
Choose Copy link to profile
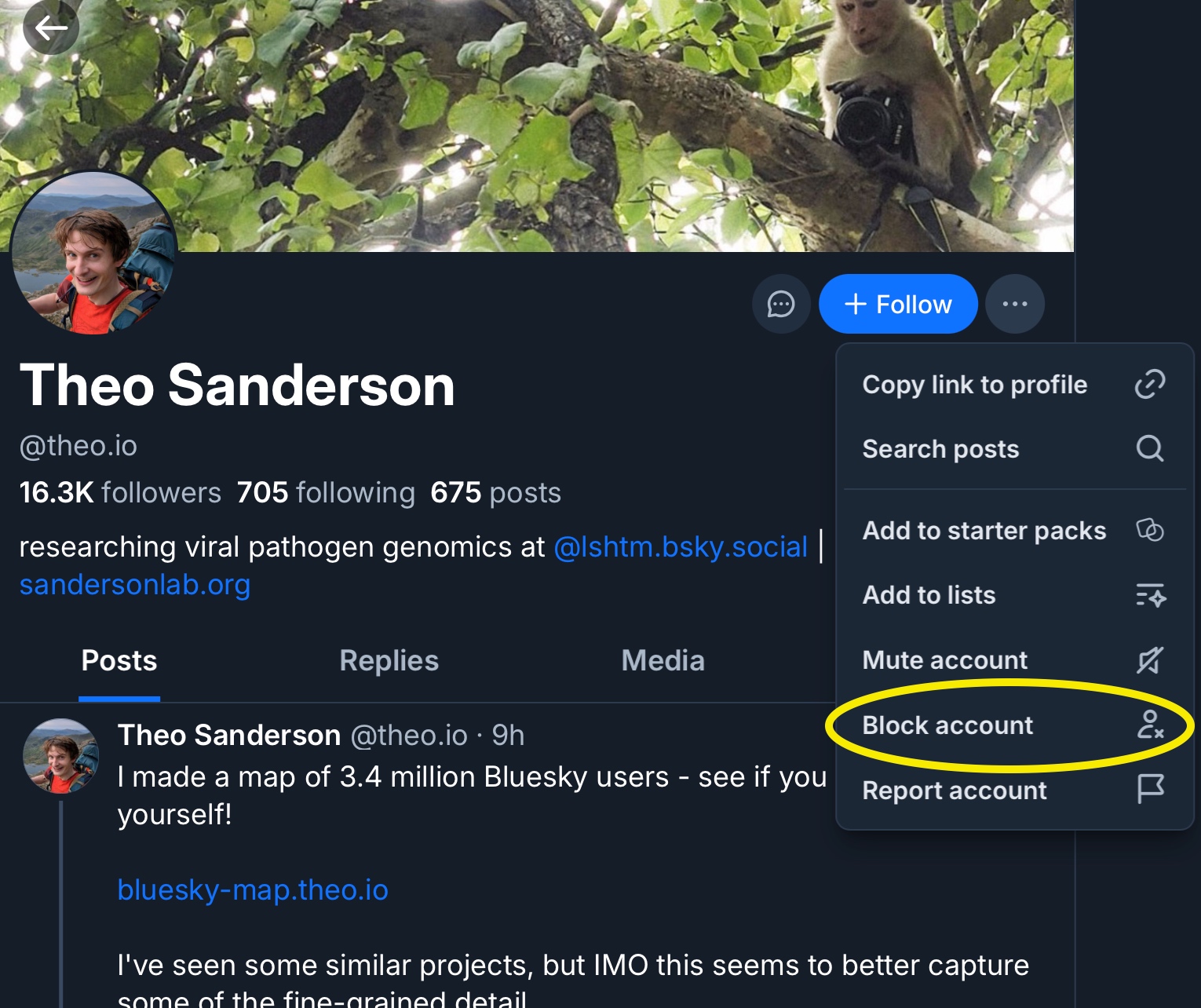tap(974, 385)
